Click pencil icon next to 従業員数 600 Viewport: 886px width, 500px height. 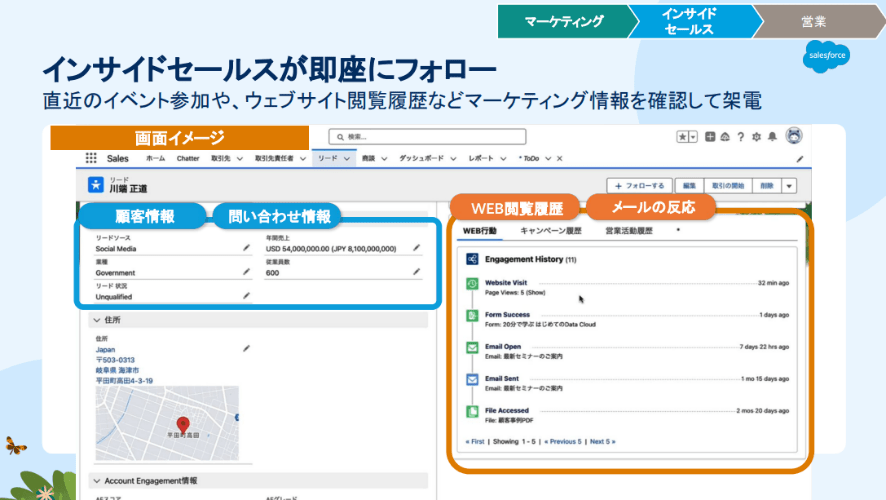pyautogui.click(x=417, y=271)
